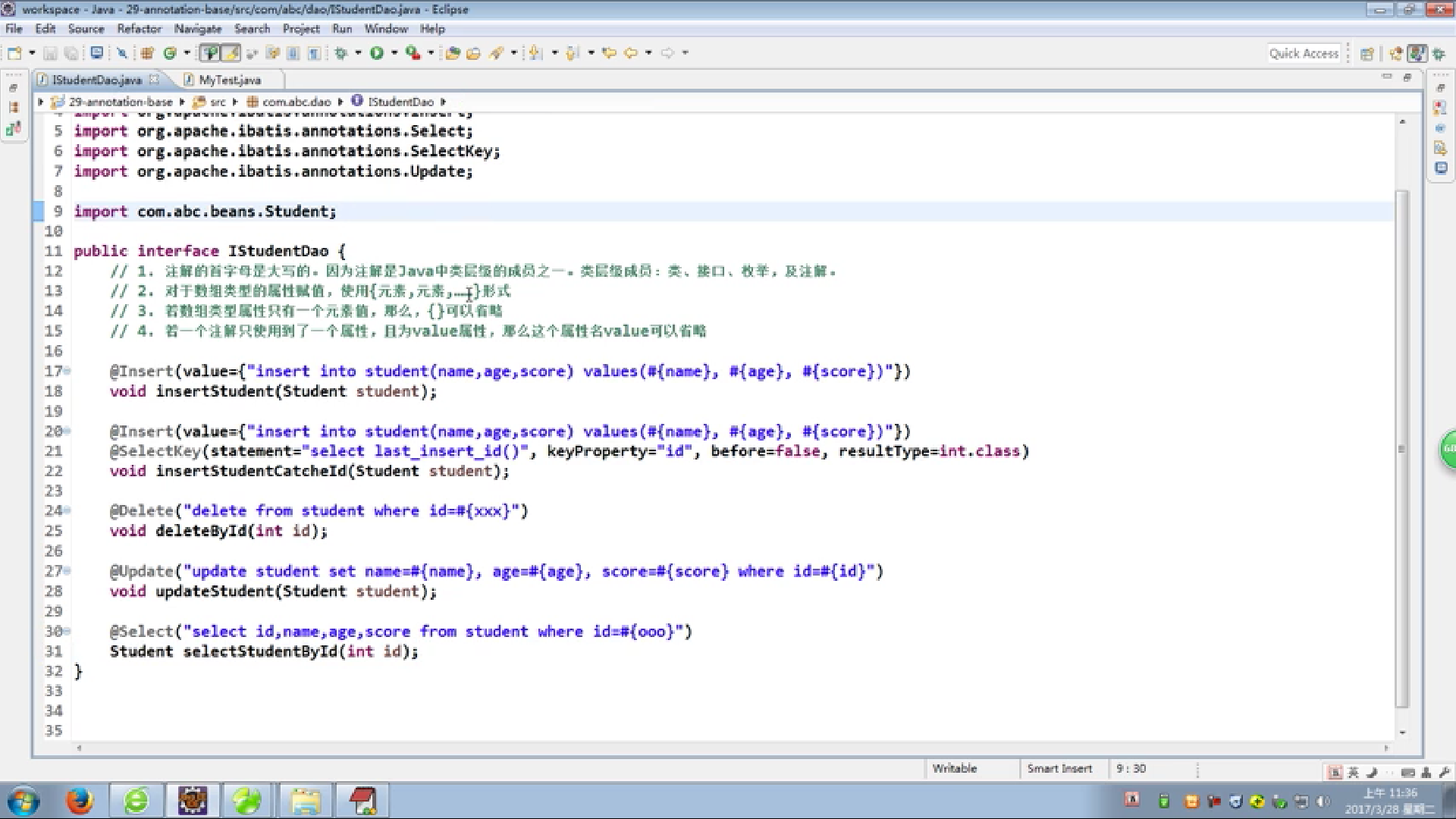Screen dimensions: 1456x819
Task: Click the src breadcrumb segment
Action: 218,102
